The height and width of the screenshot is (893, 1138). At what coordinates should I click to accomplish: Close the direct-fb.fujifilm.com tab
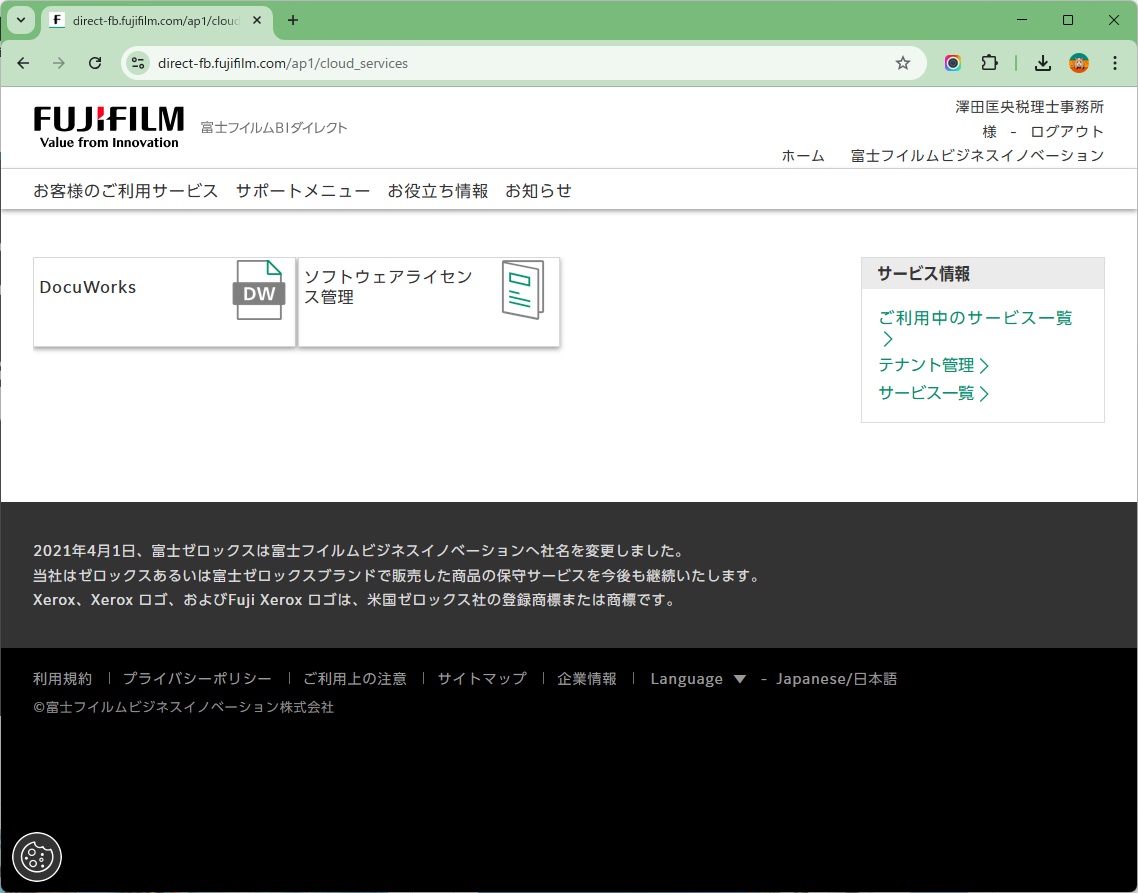click(x=257, y=20)
